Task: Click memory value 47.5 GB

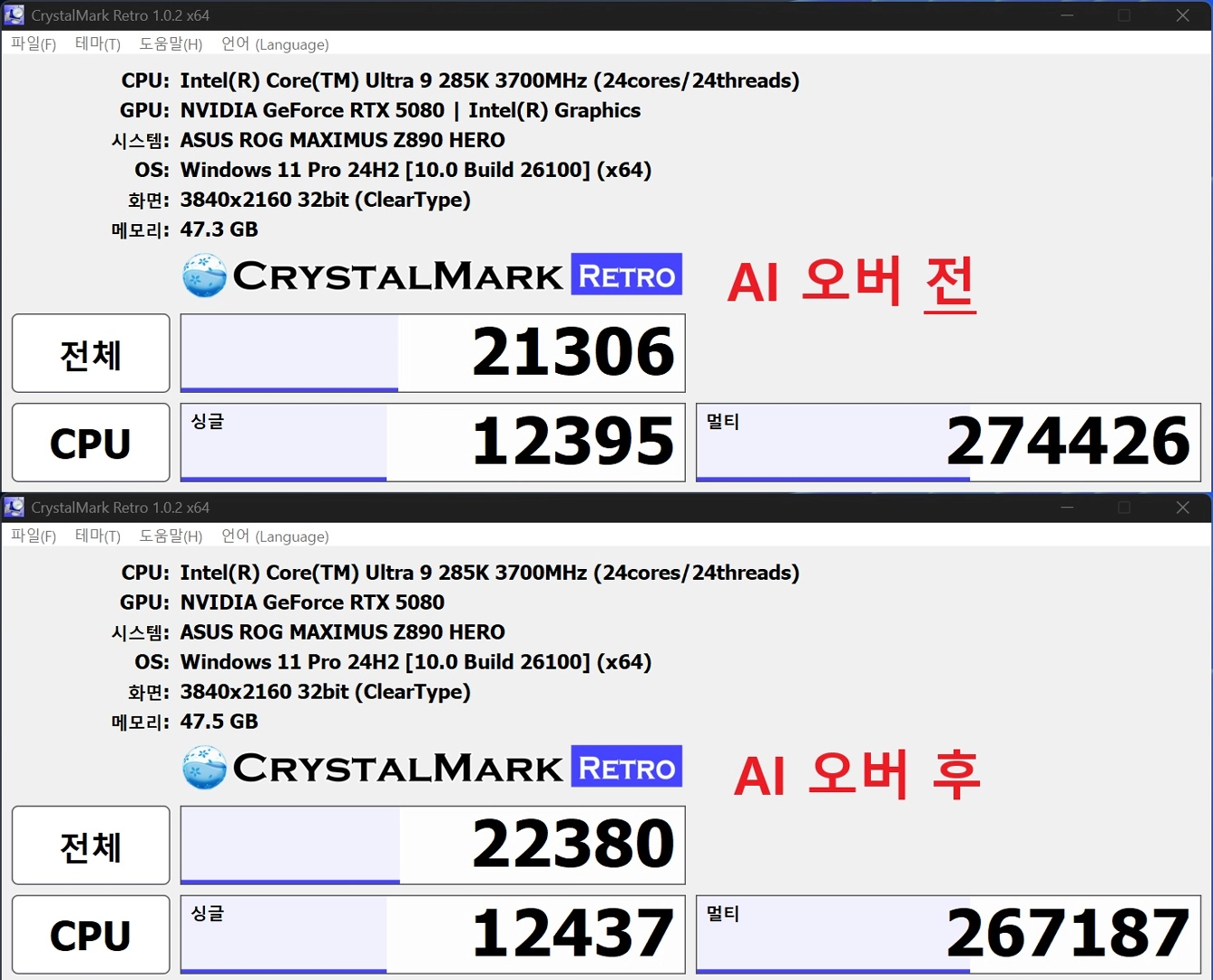Action: point(219,721)
